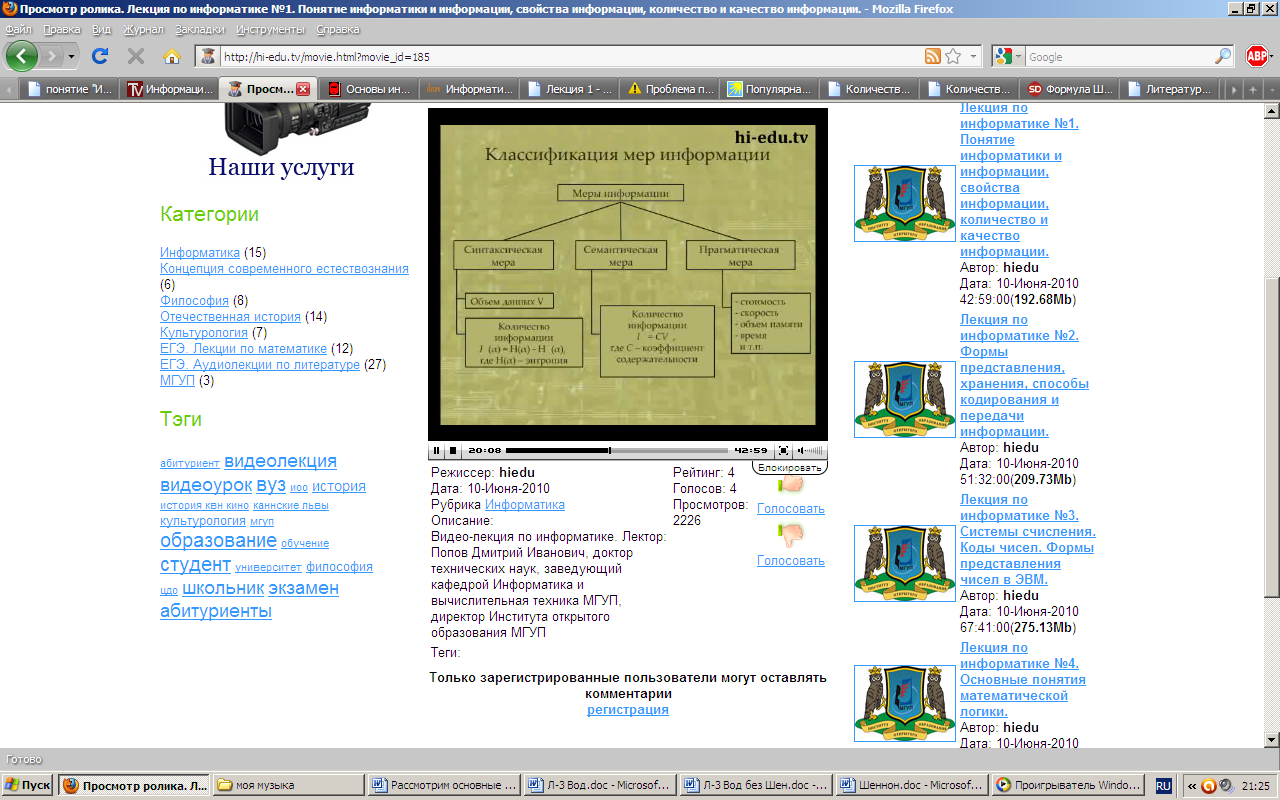This screenshot has width=1280, height=800.
Task: Stop the video playback
Action: tap(453, 451)
